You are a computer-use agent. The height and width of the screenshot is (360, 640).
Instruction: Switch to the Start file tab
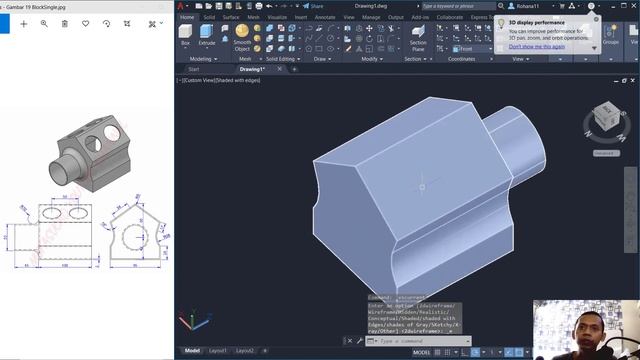pos(194,69)
